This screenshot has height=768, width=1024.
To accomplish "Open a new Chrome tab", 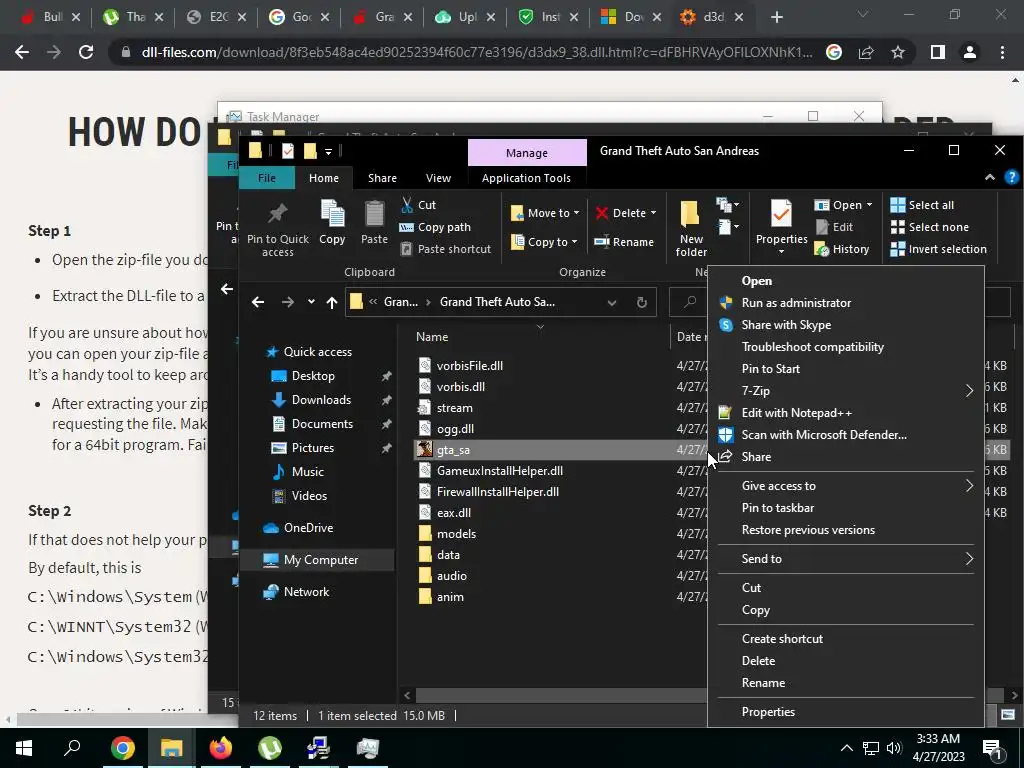I will point(776,17).
